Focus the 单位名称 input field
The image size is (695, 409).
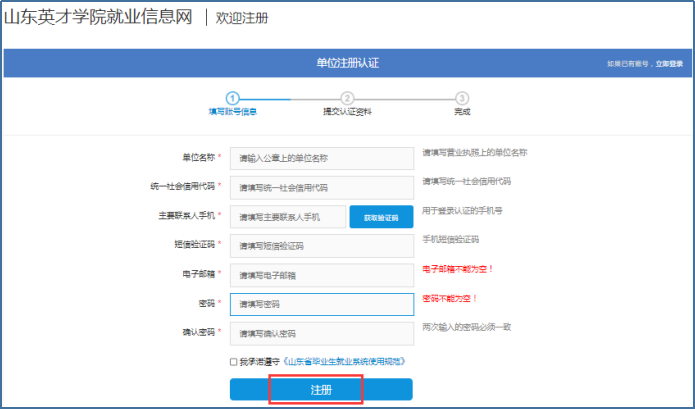click(321, 158)
